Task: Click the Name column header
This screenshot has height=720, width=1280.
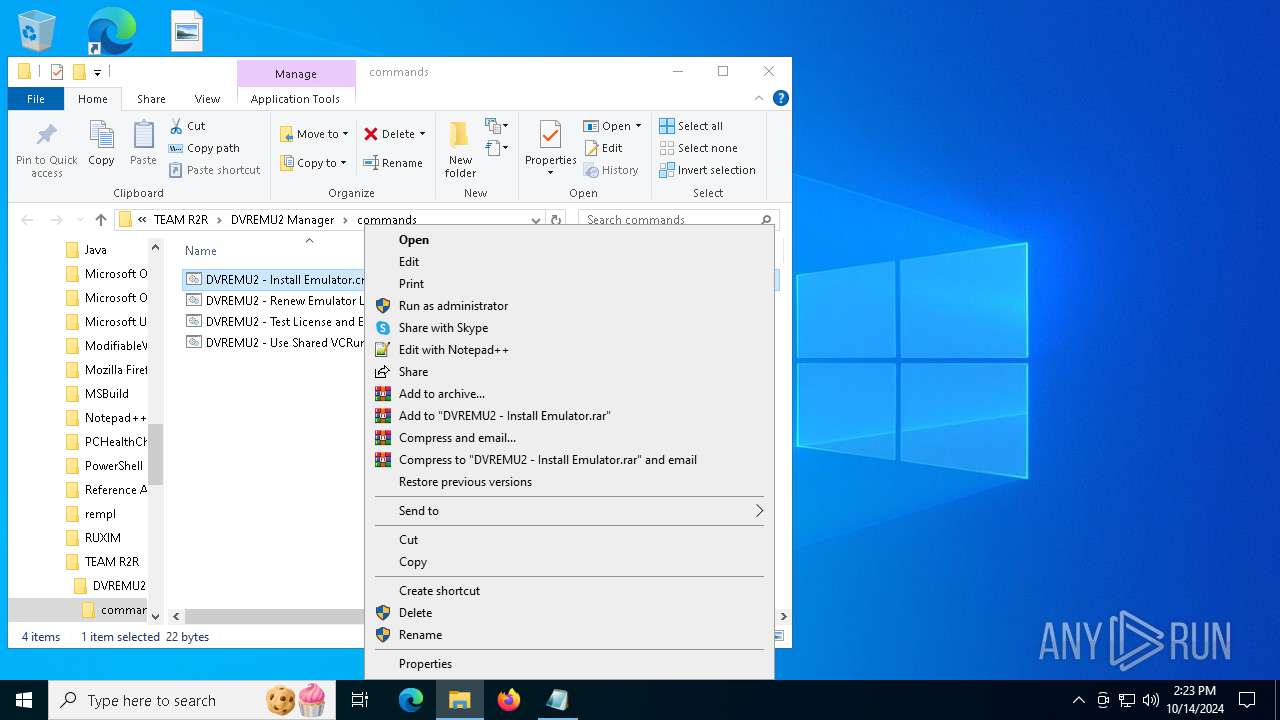Action: click(201, 251)
